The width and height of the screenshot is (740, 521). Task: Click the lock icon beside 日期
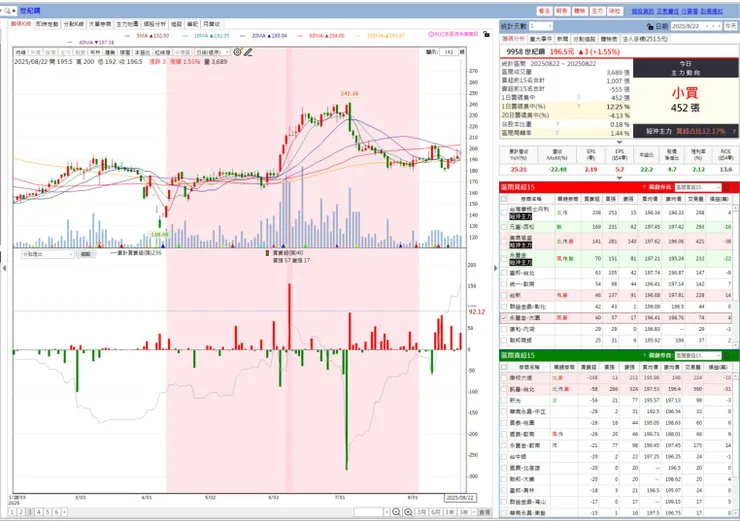coord(650,26)
